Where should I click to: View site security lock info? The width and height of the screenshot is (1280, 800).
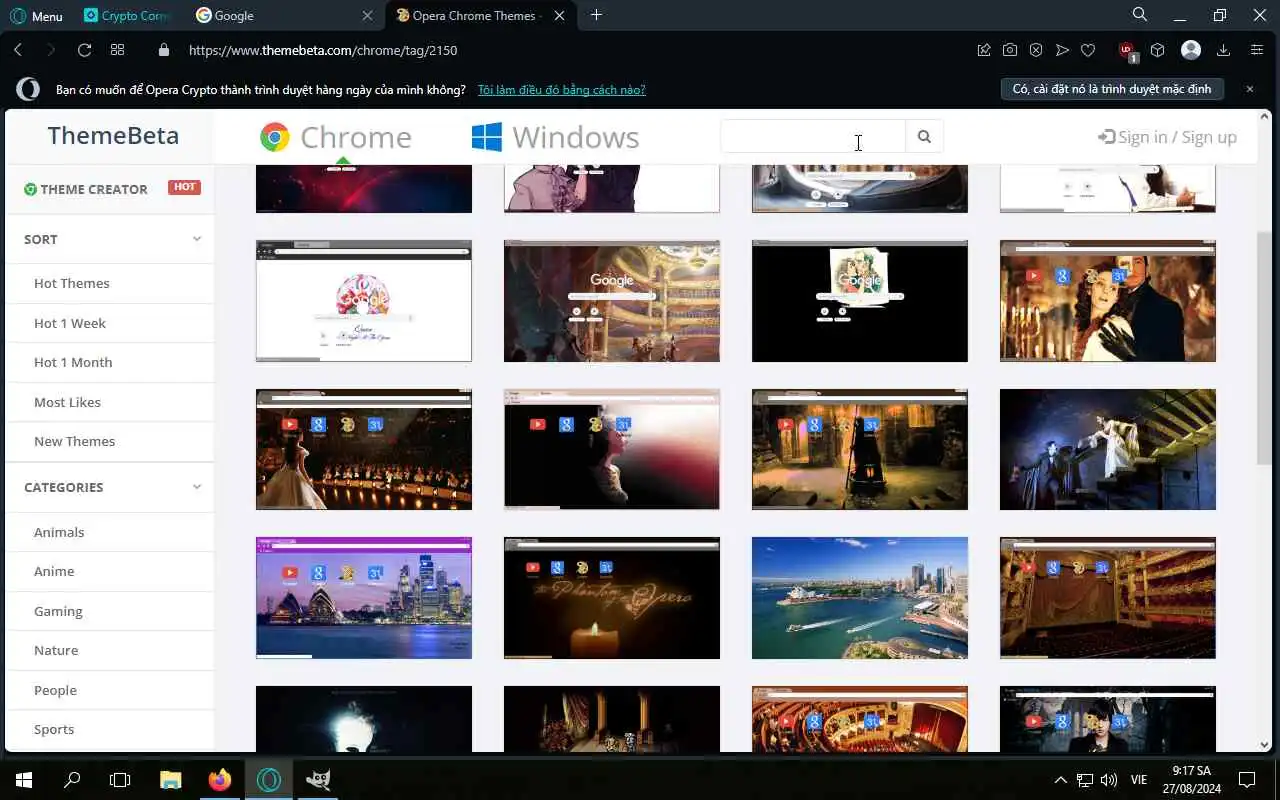tap(165, 50)
